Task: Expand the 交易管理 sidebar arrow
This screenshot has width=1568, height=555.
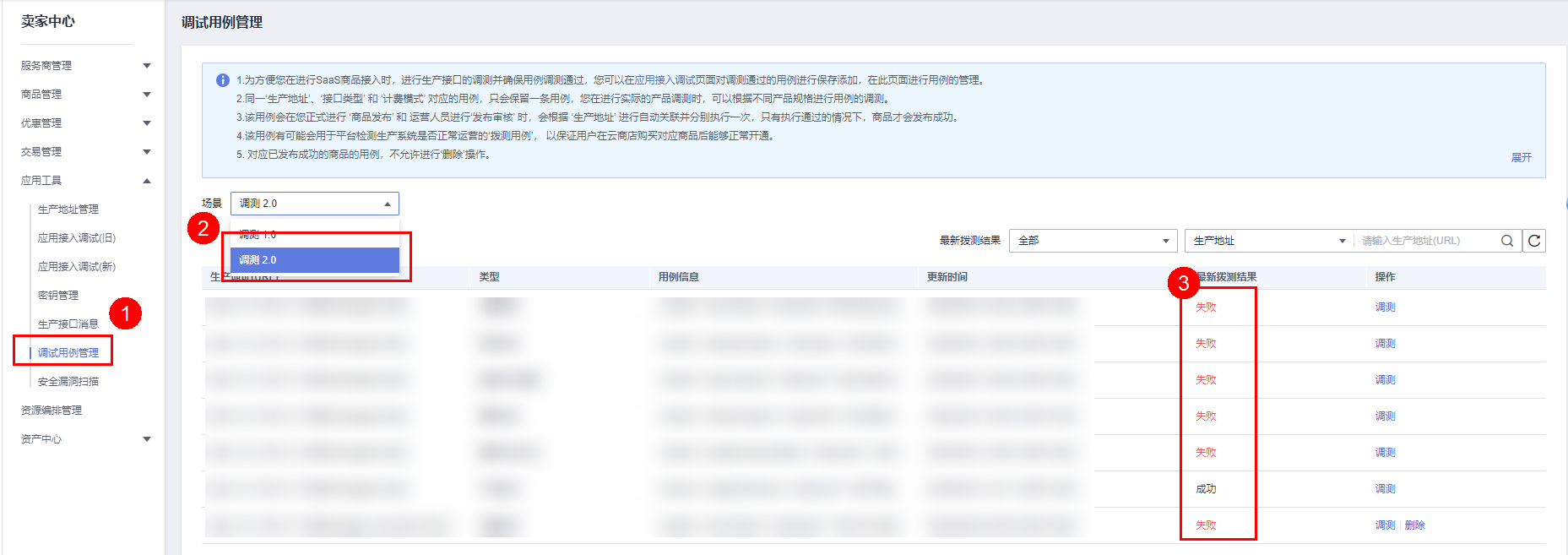Action: [147, 152]
